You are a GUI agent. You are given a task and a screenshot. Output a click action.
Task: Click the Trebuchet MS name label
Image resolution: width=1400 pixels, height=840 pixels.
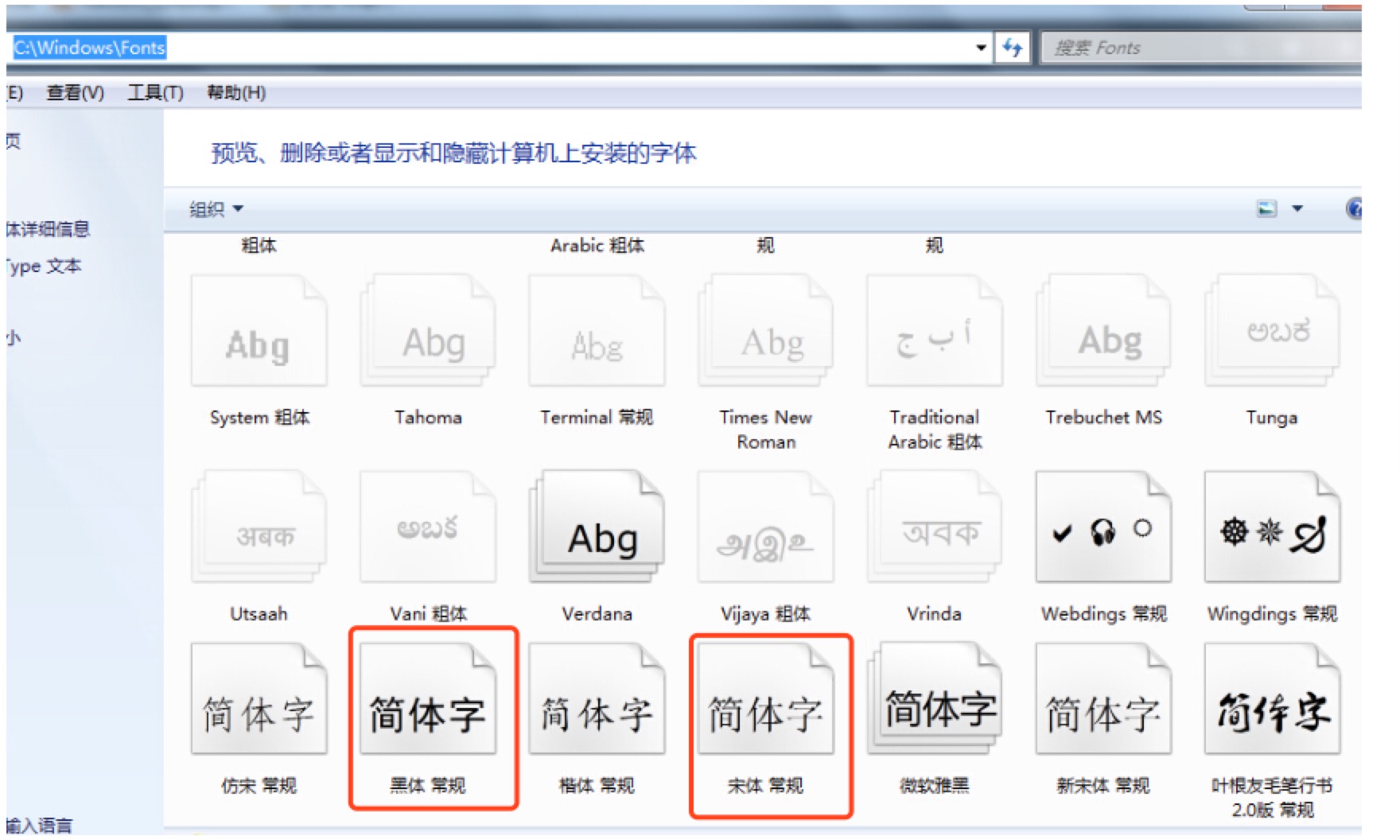point(1103,418)
